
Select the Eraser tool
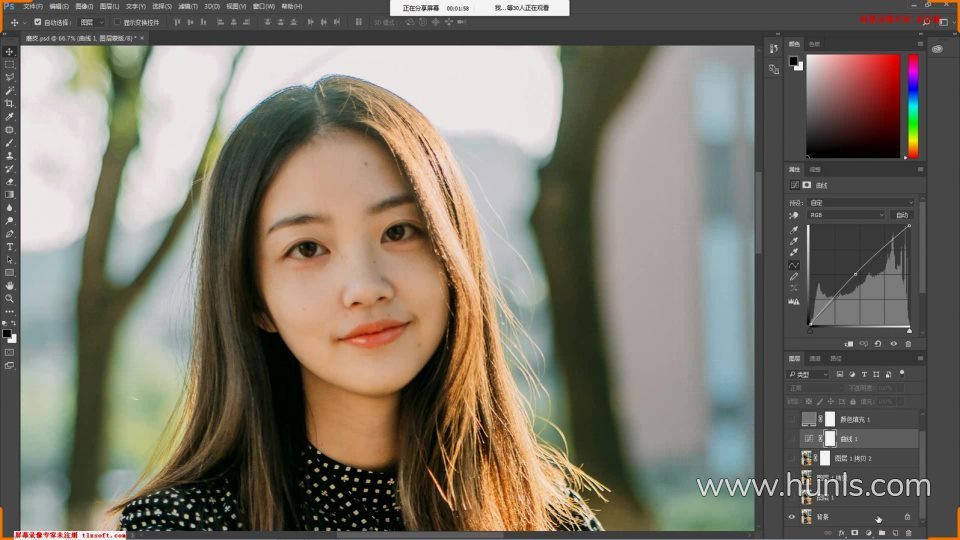click(9, 182)
